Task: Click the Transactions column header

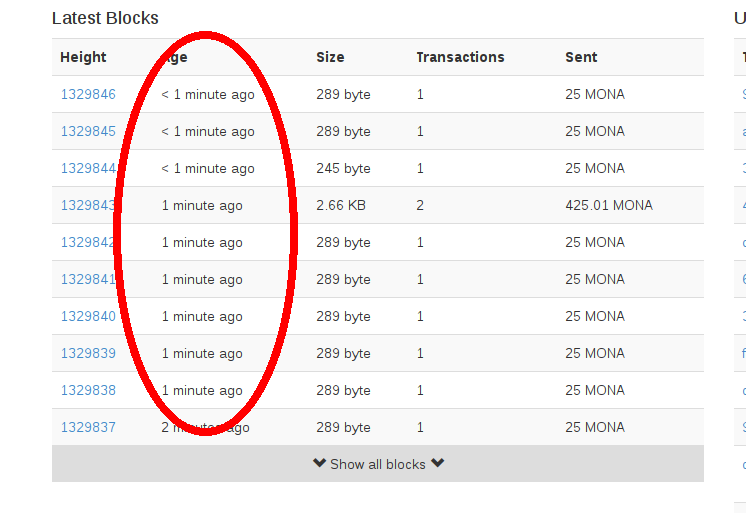Action: [460, 57]
